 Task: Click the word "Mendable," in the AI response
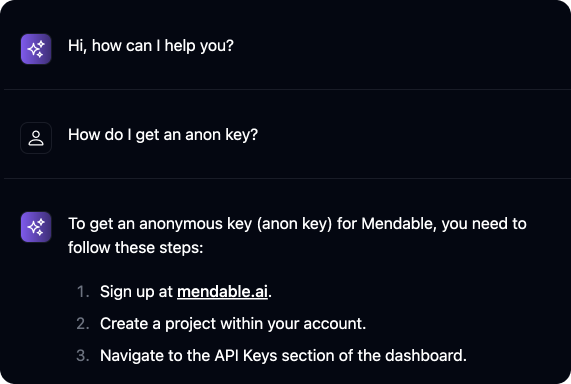click(x=399, y=224)
